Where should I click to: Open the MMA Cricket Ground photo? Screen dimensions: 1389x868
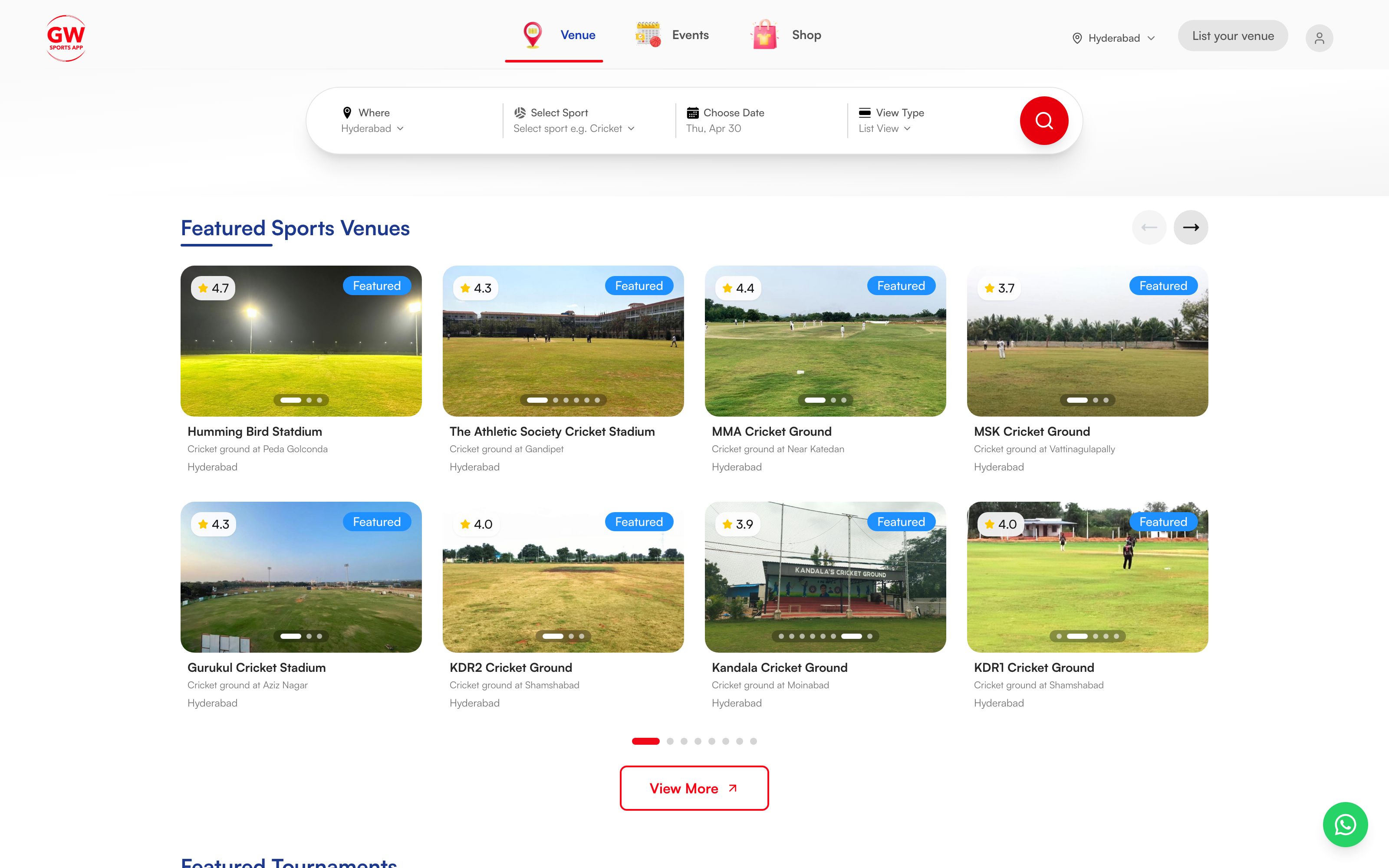[x=825, y=341]
